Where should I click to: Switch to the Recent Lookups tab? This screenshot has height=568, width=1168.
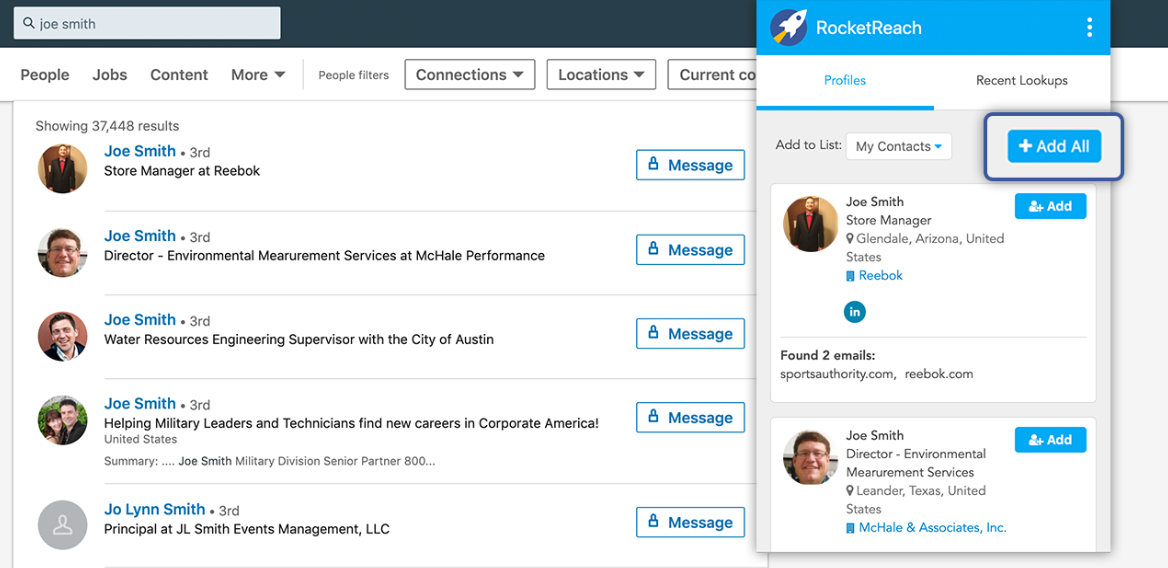(x=1021, y=81)
